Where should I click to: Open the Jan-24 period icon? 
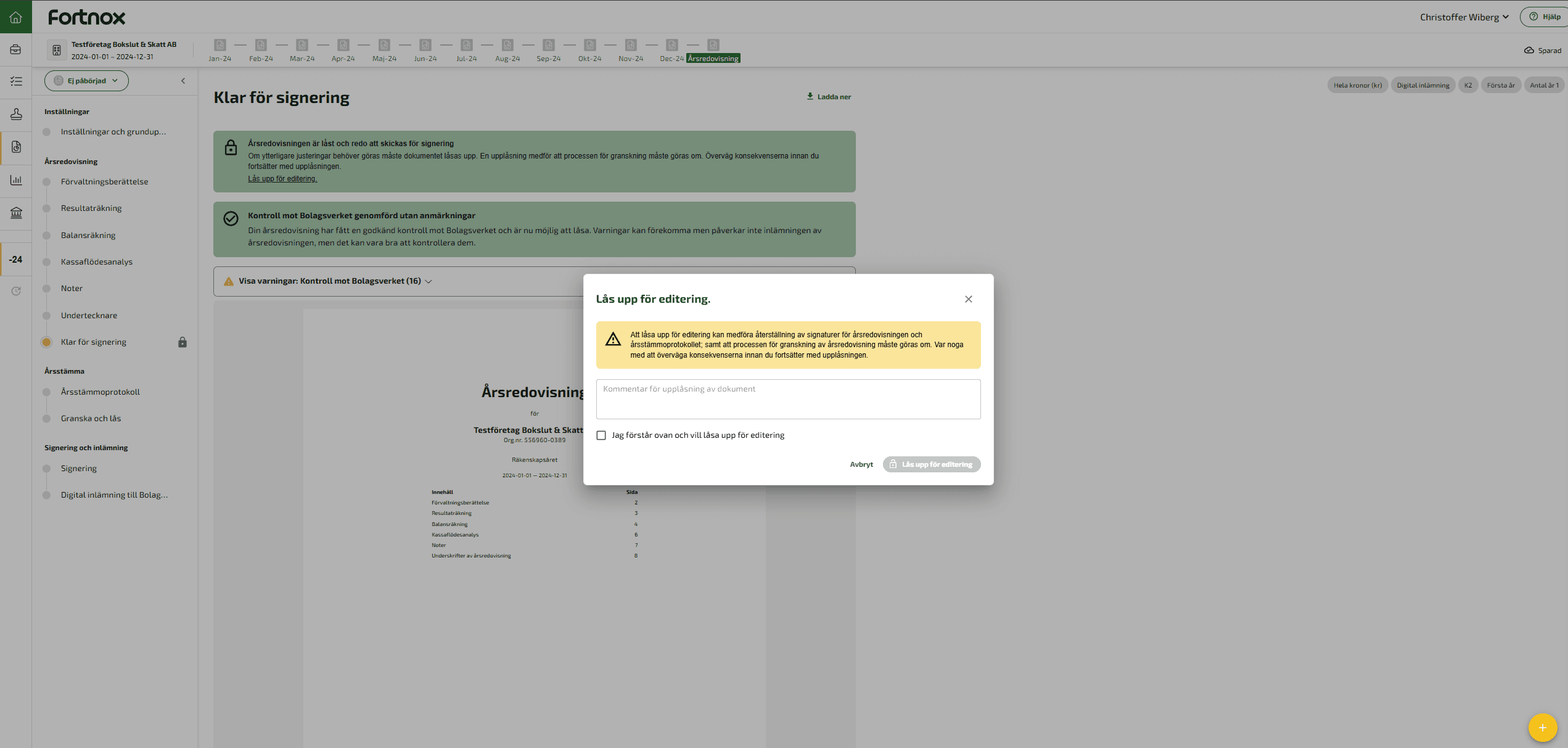220,45
